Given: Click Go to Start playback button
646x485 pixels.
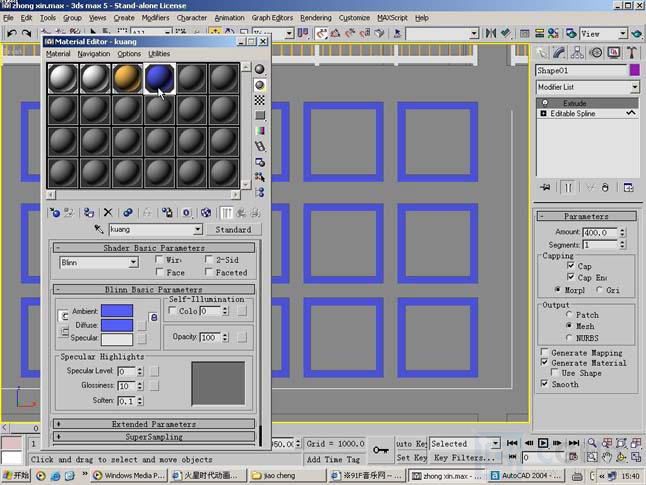Looking at the screenshot, I should [x=512, y=443].
